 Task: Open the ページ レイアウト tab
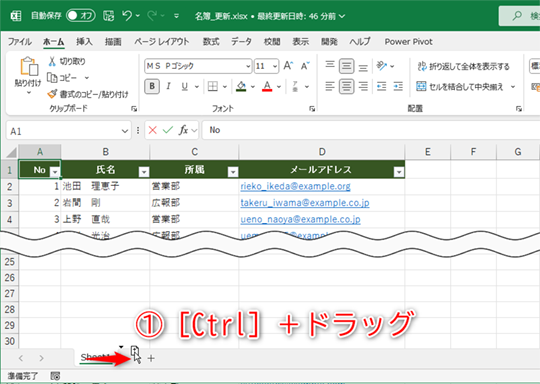pos(162,42)
